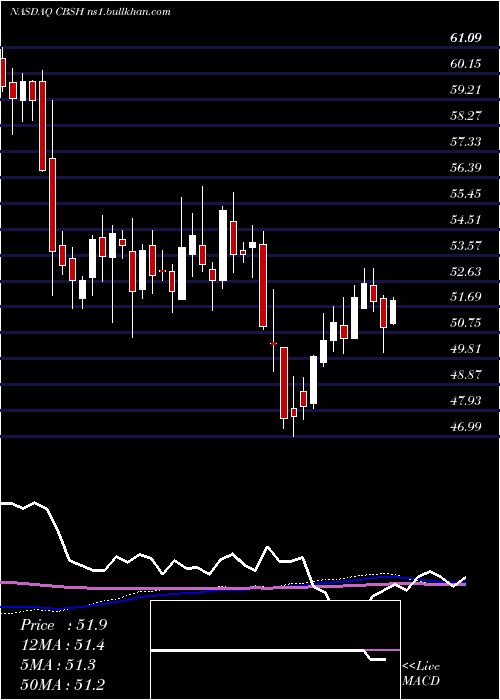500x700 pixels.
Task: Click the 12MA : 51.4 readout
Action: pos(63,645)
